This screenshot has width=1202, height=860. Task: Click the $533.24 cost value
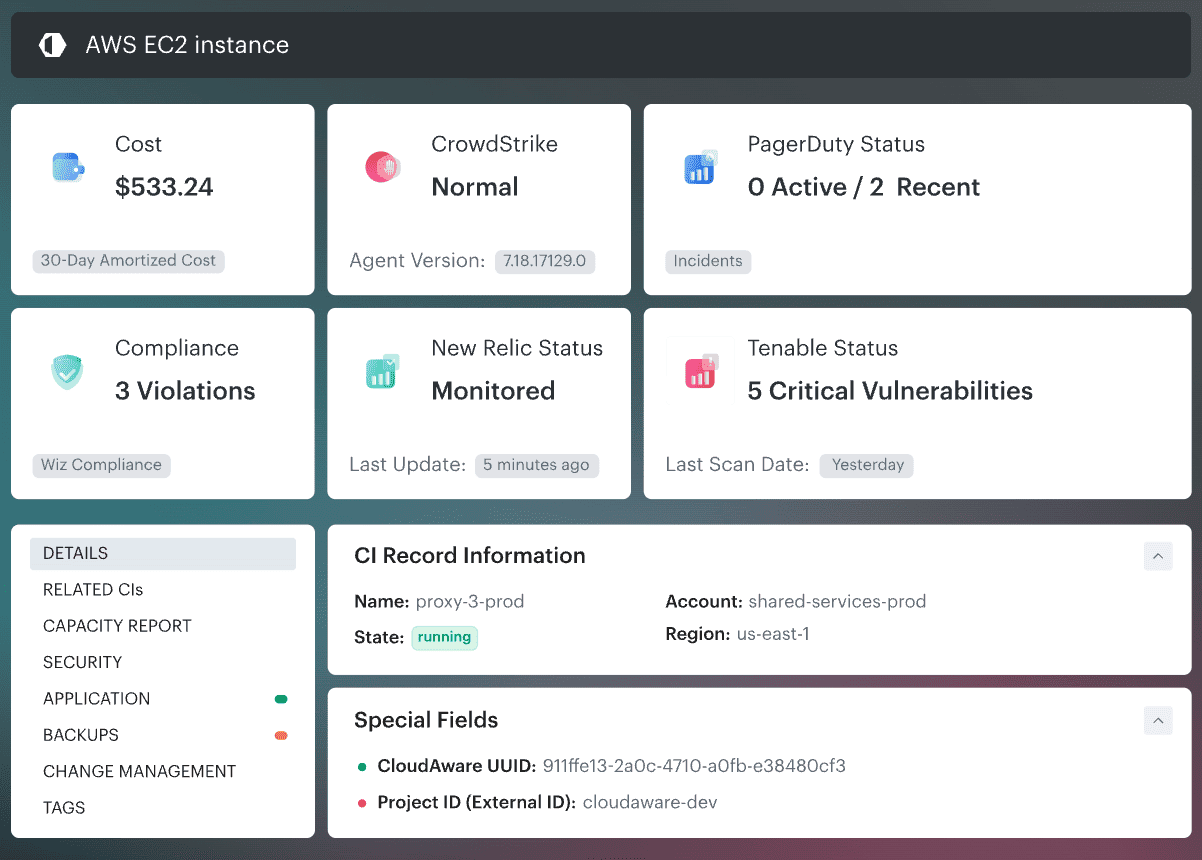pyautogui.click(x=164, y=187)
